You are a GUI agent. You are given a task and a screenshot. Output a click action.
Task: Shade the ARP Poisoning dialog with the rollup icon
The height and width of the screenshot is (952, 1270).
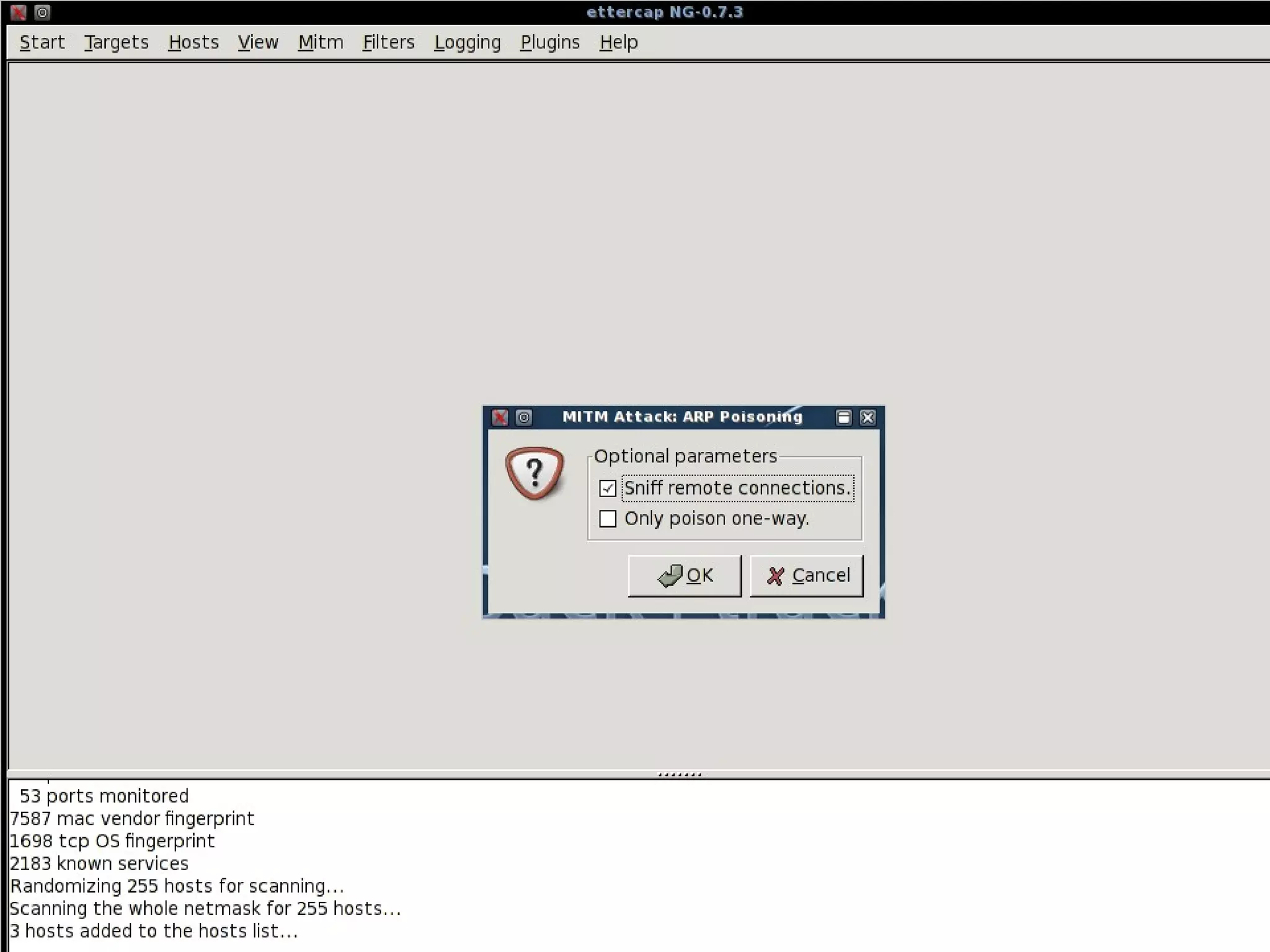point(843,417)
